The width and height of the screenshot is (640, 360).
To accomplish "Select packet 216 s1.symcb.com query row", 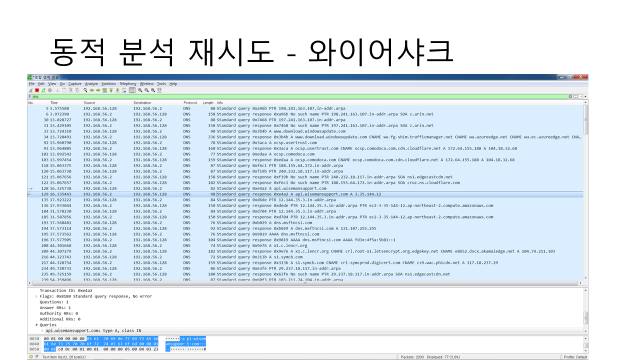I will pyautogui.click(x=305, y=257).
